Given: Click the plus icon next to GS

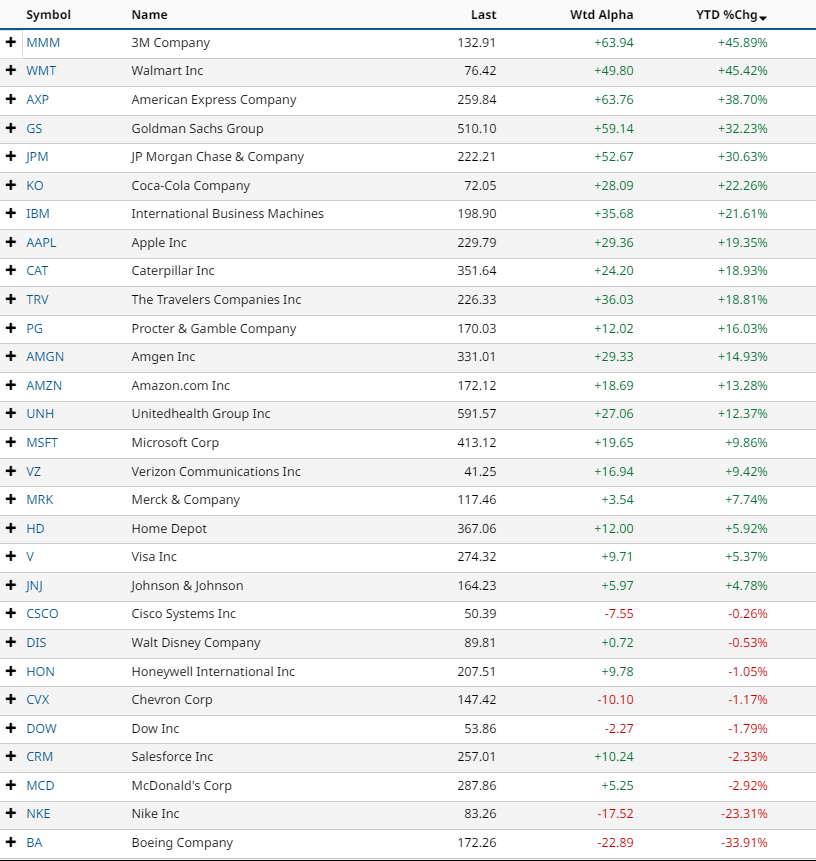Looking at the screenshot, I should pos(11,128).
